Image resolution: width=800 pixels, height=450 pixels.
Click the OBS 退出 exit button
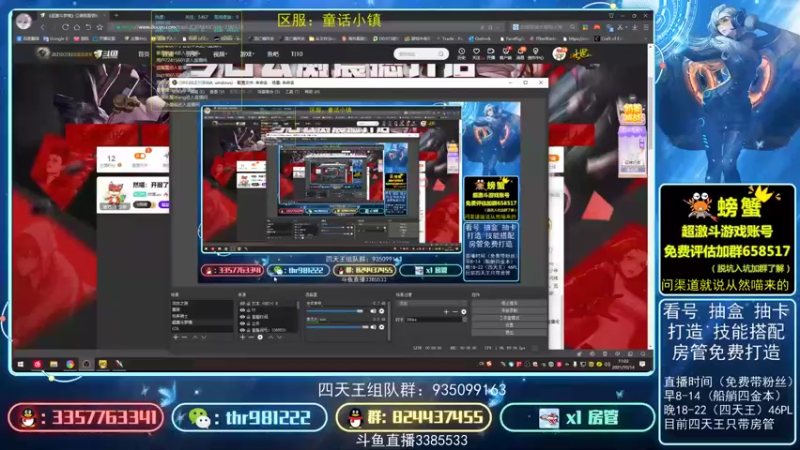click(509, 332)
